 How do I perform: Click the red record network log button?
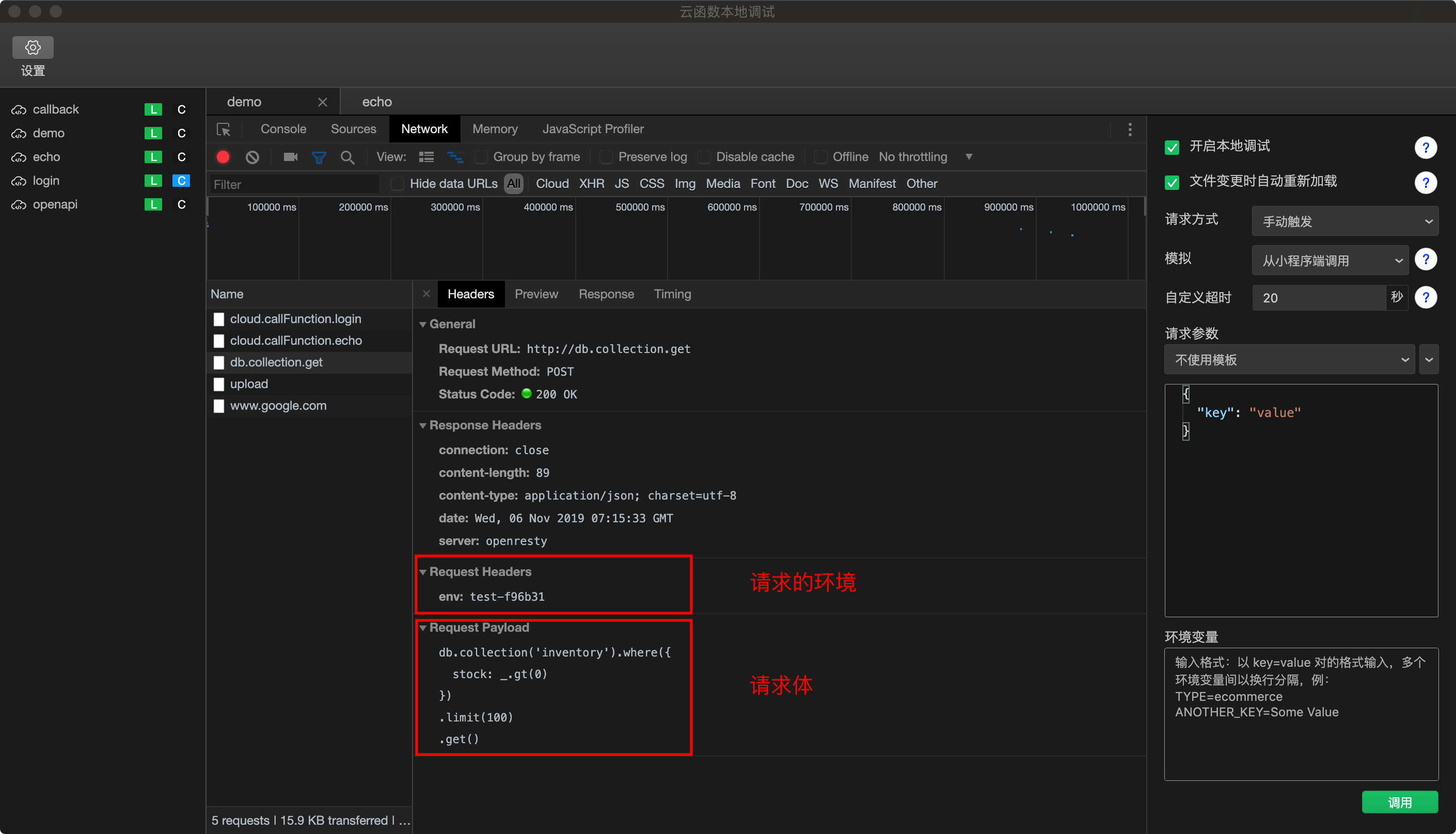(x=223, y=157)
